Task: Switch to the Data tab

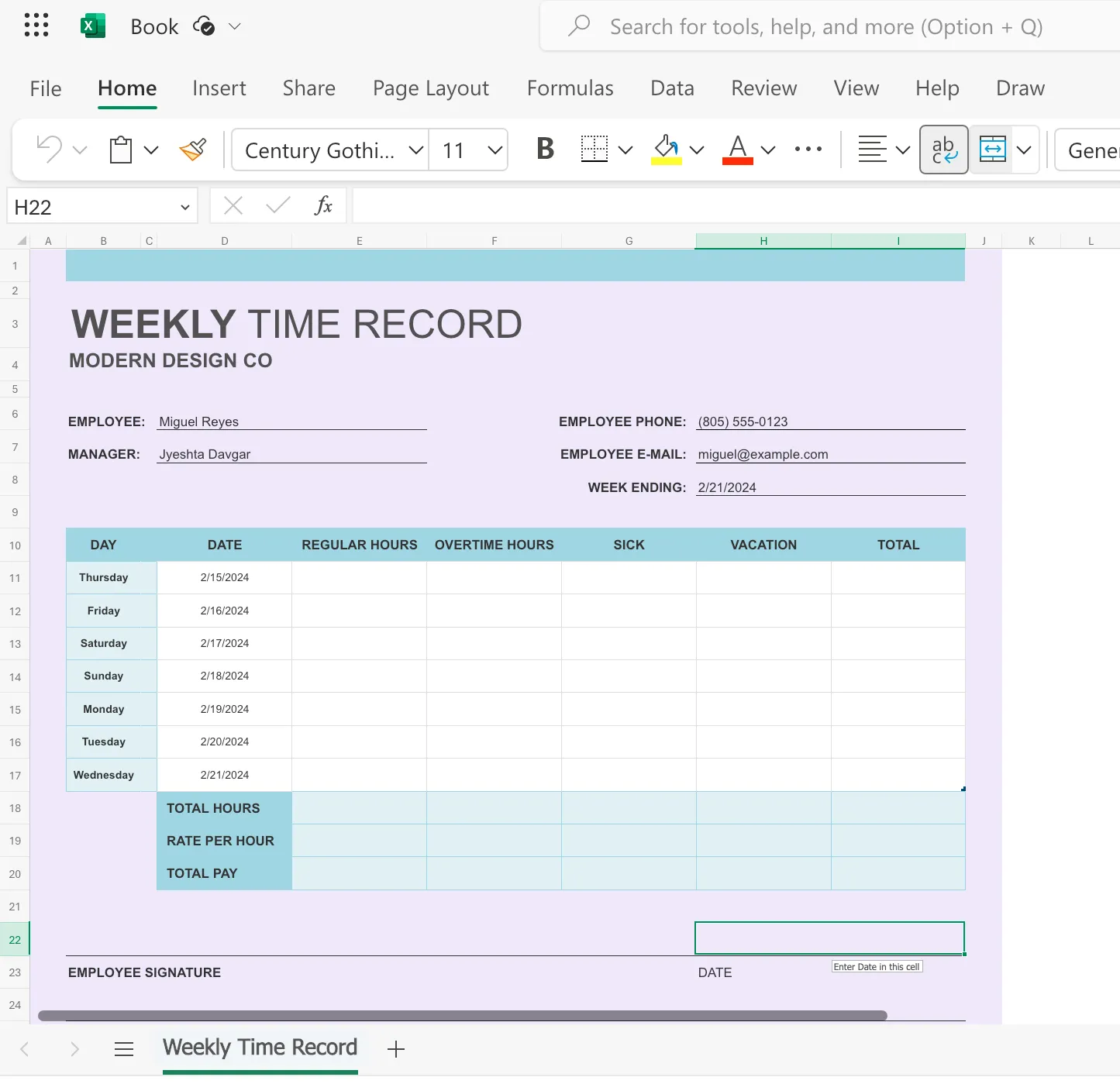Action: coord(673,88)
